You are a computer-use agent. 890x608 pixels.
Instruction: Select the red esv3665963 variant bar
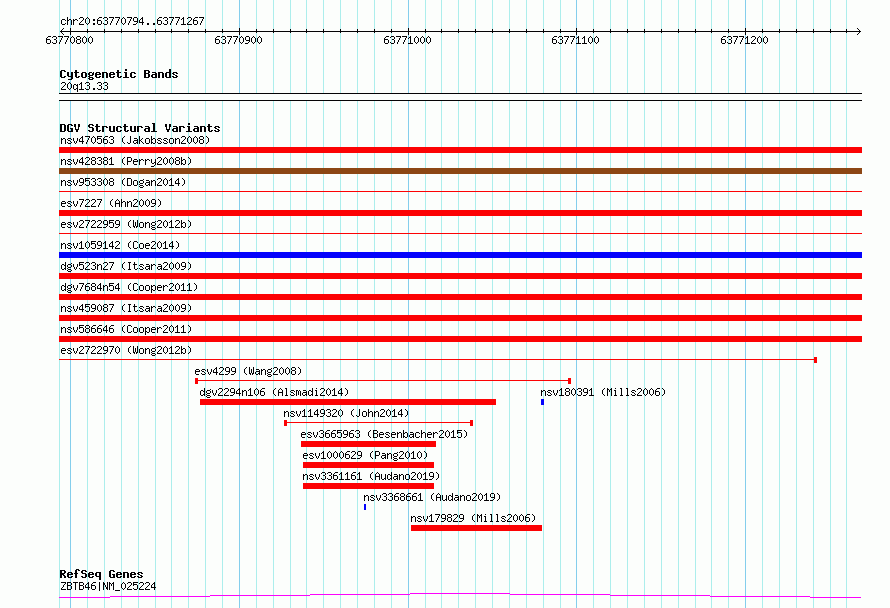[368, 444]
